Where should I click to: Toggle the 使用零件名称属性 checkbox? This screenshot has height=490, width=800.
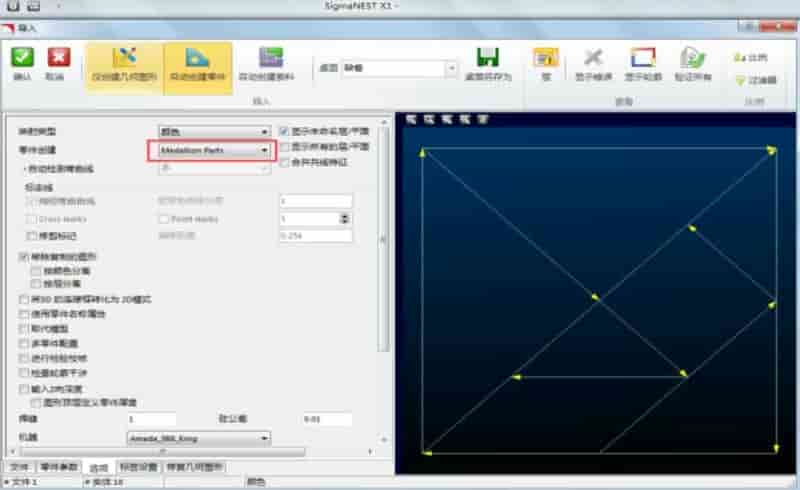[x=23, y=313]
